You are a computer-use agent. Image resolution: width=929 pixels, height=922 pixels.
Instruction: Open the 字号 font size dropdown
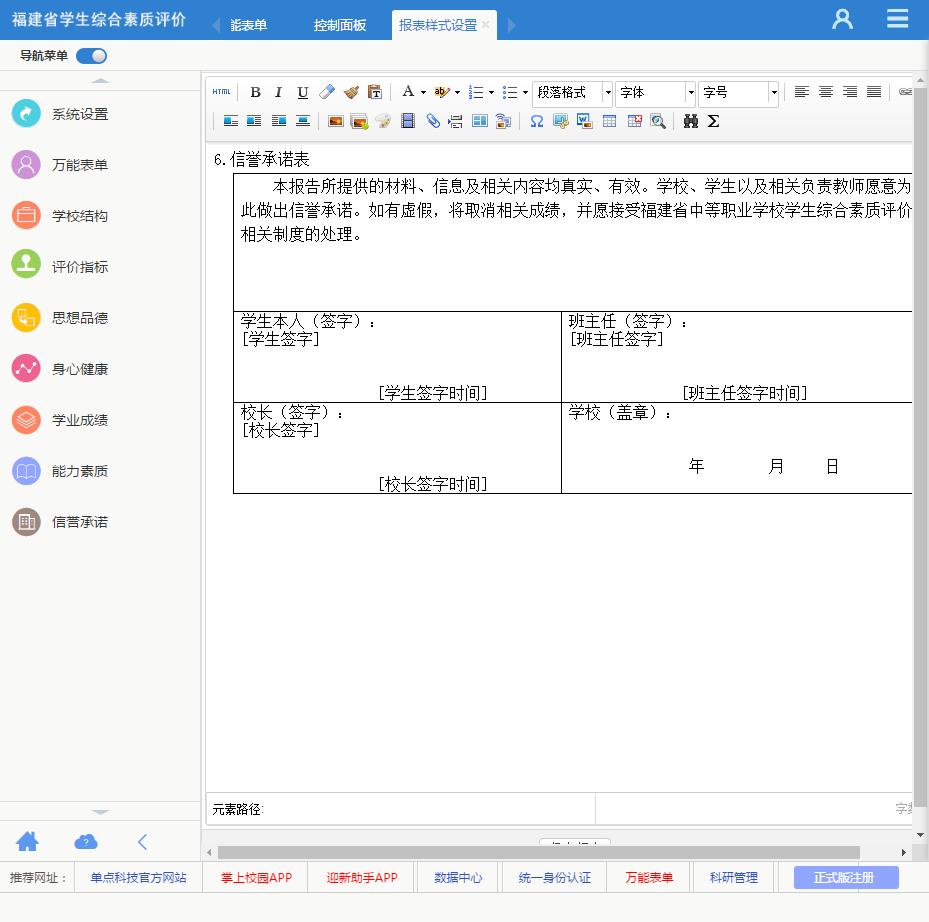(x=738, y=92)
